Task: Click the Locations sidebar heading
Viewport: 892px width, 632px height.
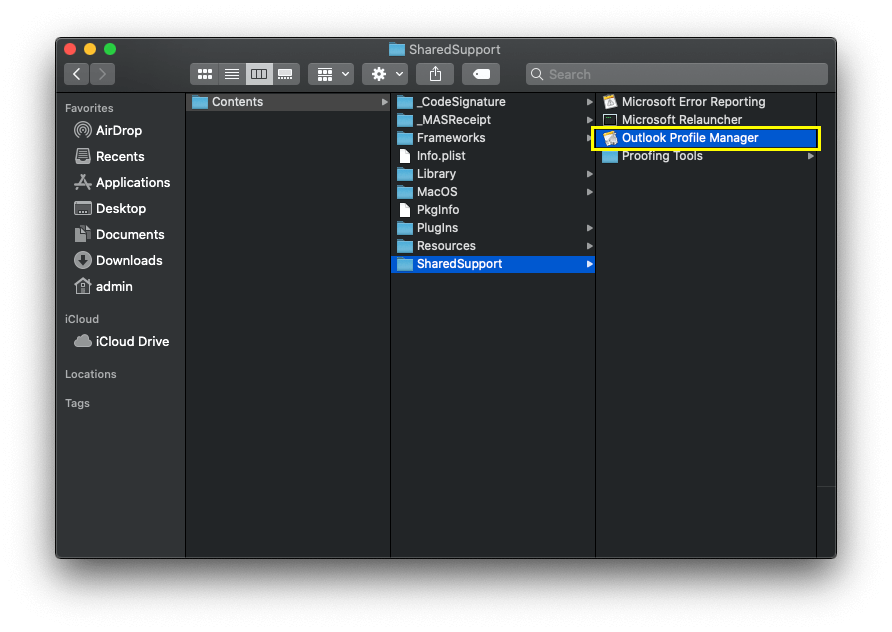Action: [90, 374]
